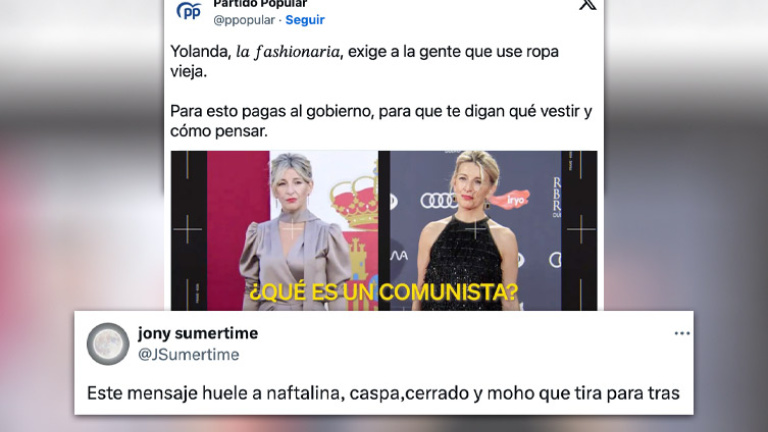Click the X logo icon in tweet corner
Viewport: 768px width, 432px height.
[587, 4]
